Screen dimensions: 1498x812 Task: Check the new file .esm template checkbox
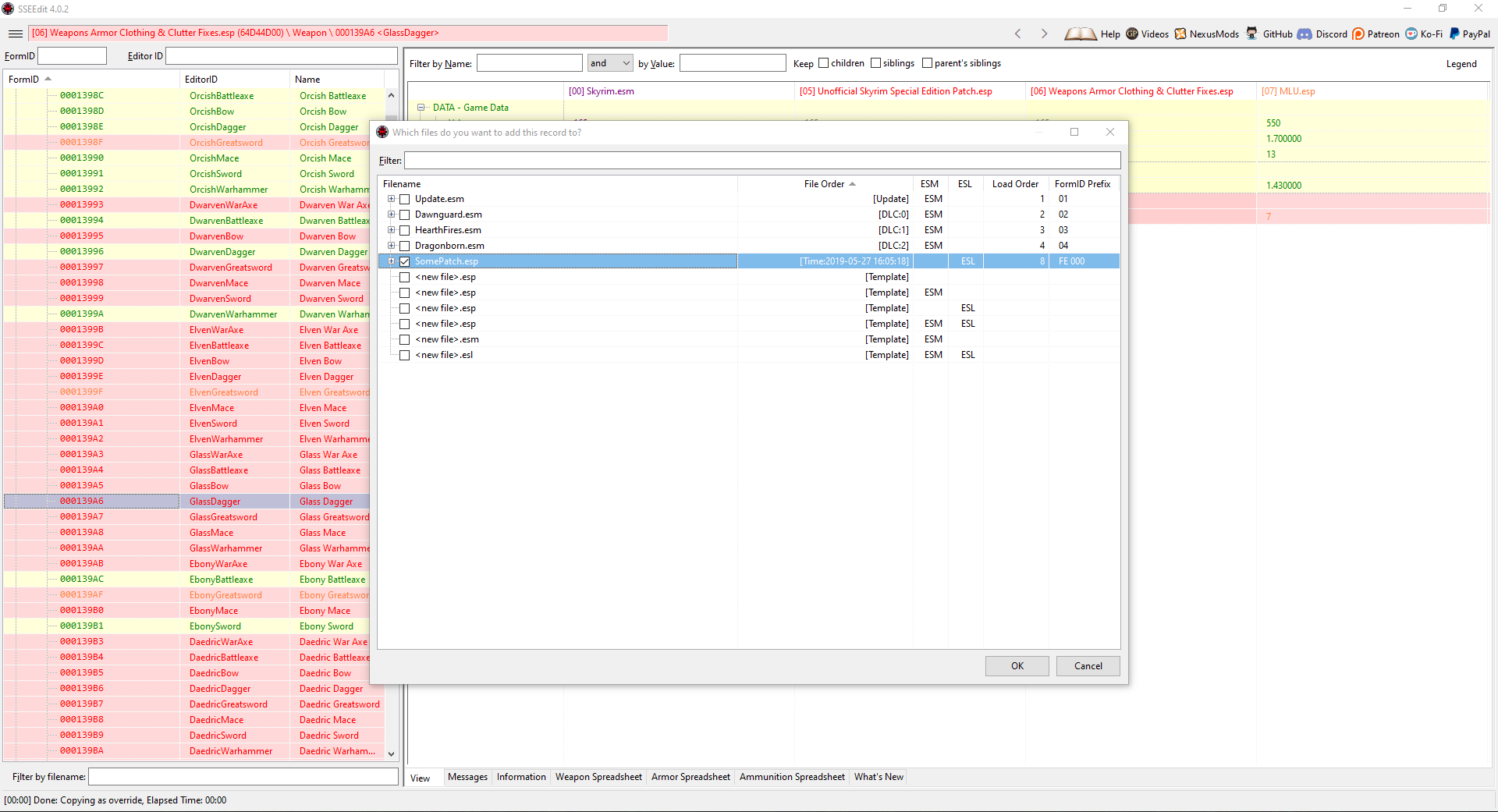point(404,339)
